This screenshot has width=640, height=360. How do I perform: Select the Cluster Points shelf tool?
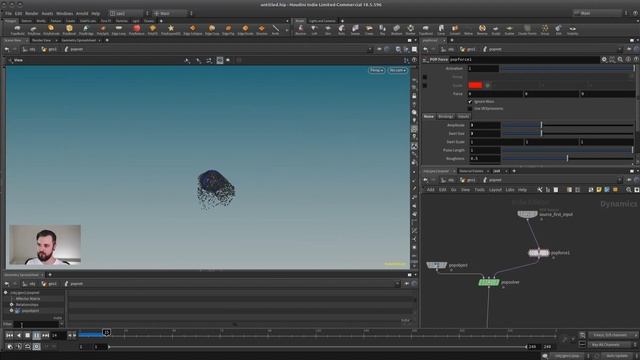[x=527, y=29]
